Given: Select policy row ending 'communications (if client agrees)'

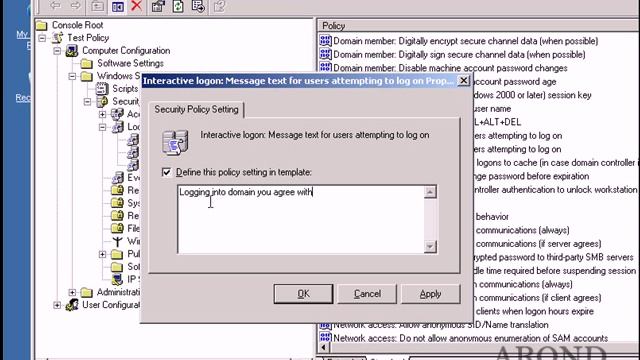Looking at the screenshot, I should point(538,298).
